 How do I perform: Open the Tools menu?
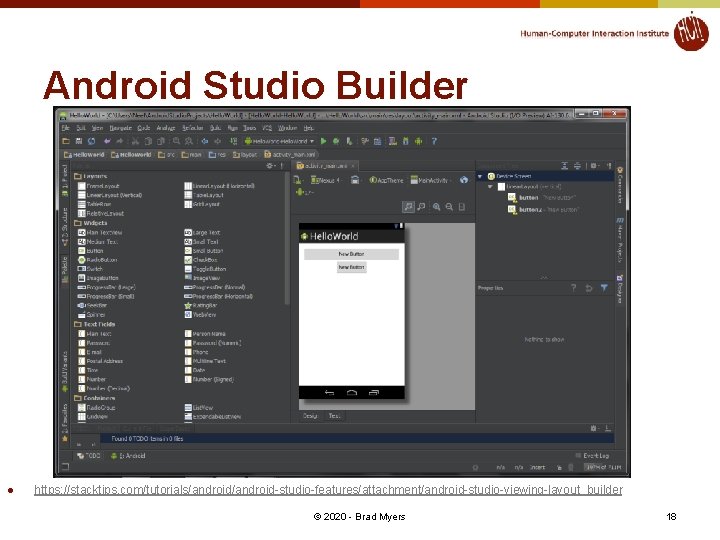[249, 128]
